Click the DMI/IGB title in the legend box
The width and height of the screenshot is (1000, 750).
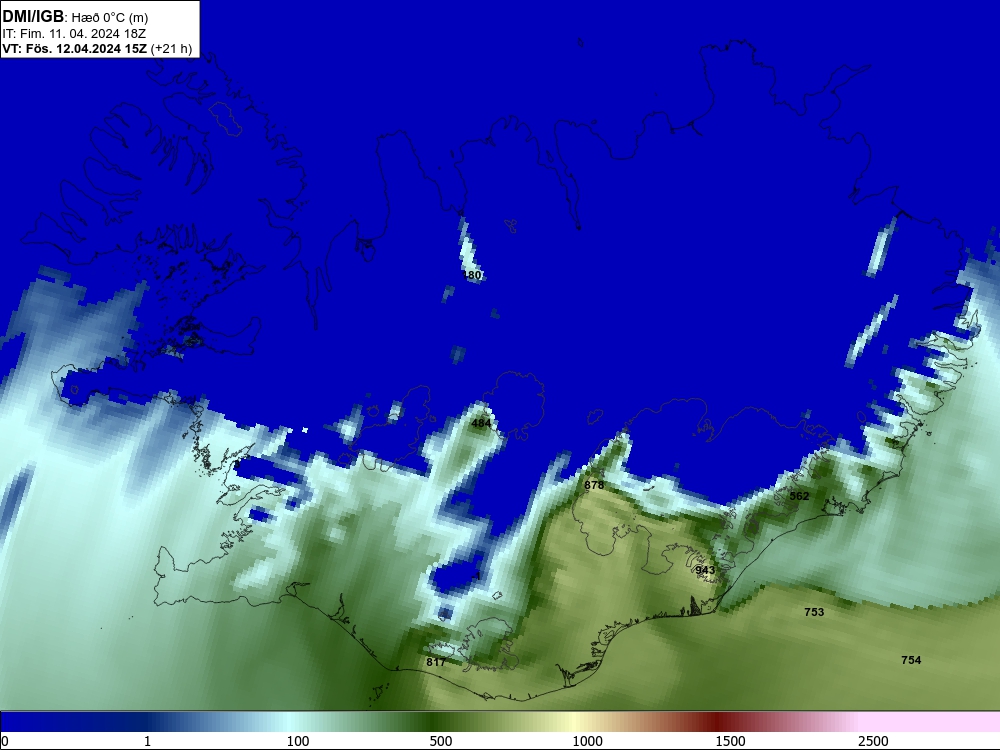[x=33, y=16]
